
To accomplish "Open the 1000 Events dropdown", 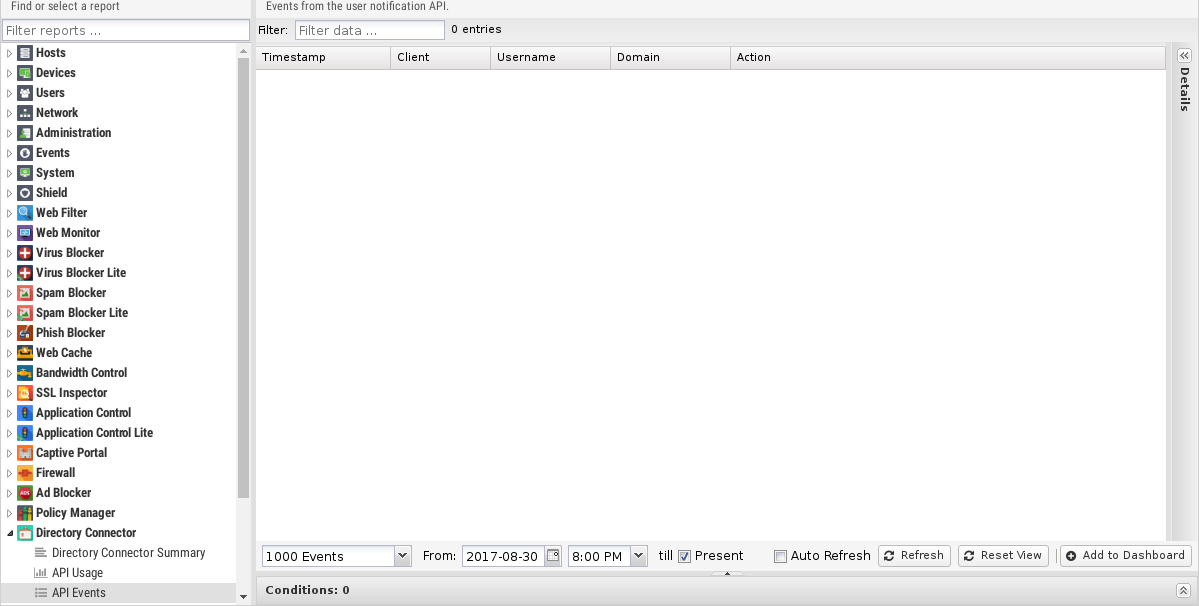I will 402,556.
